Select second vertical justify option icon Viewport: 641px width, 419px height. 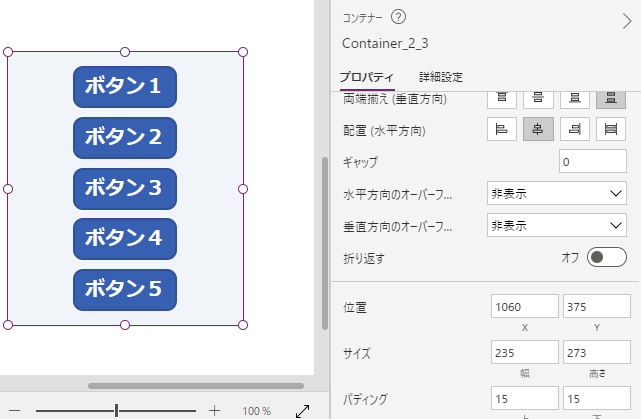(x=538, y=99)
